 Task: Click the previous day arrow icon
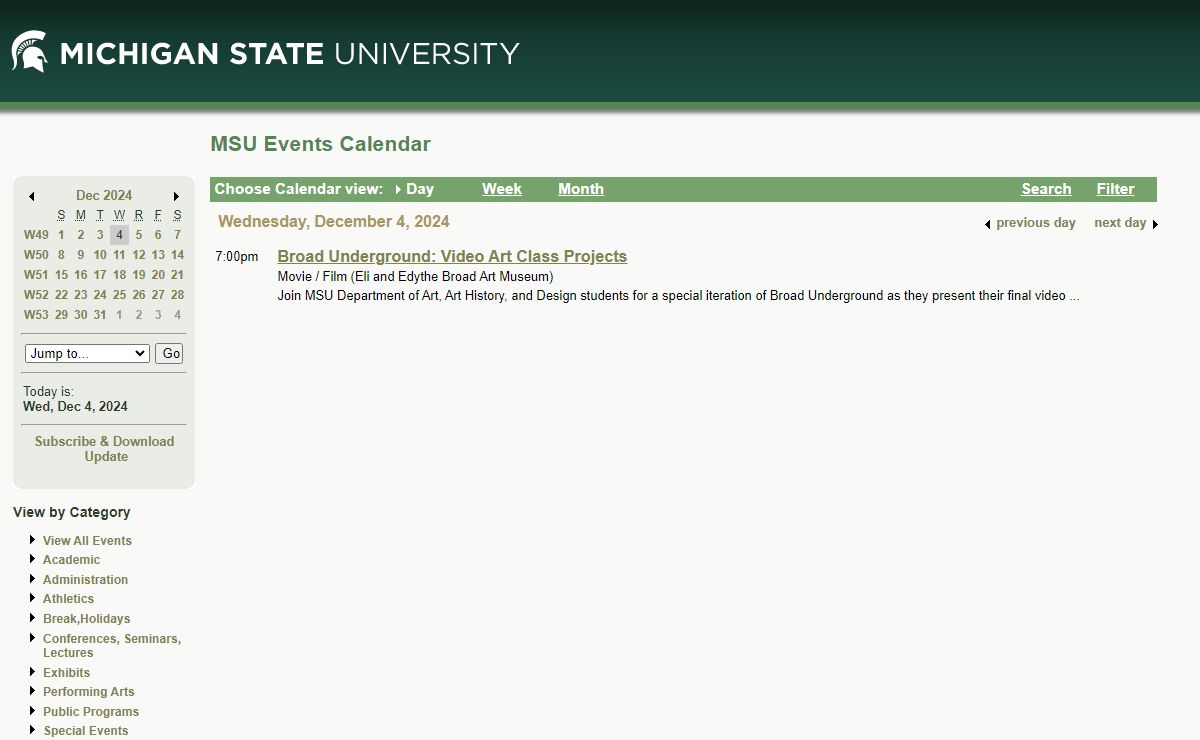point(988,224)
